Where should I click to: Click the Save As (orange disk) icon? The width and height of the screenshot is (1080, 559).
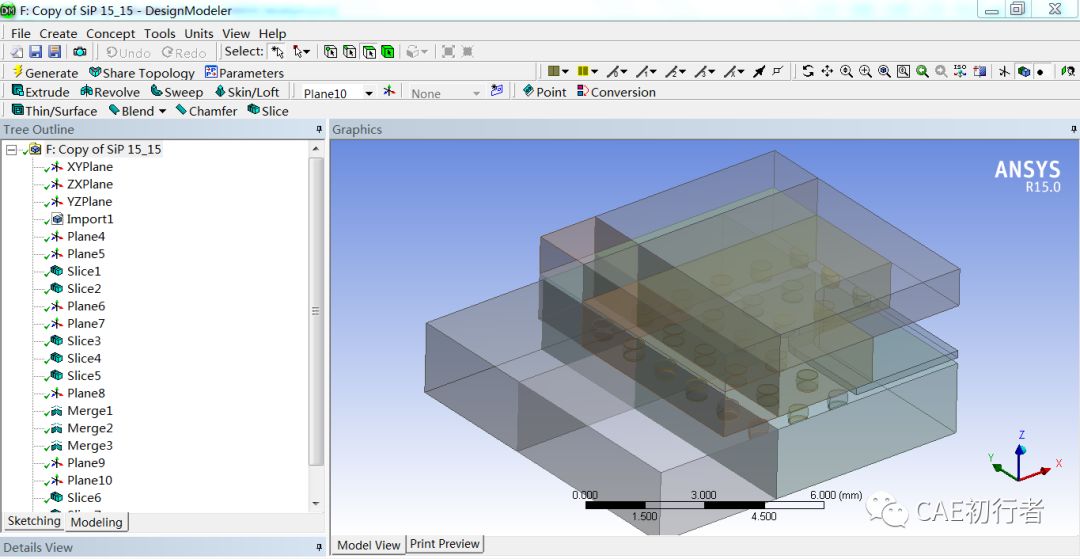click(x=55, y=52)
